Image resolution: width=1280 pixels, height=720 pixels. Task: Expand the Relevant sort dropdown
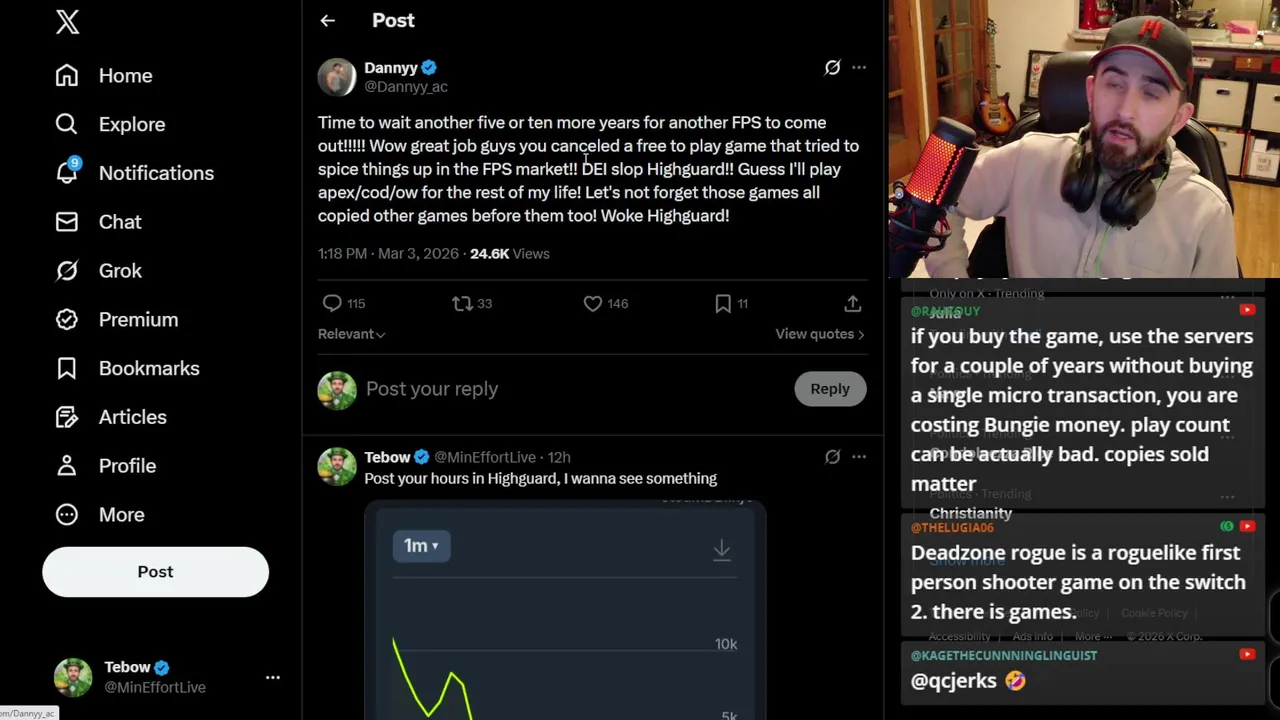coord(351,334)
